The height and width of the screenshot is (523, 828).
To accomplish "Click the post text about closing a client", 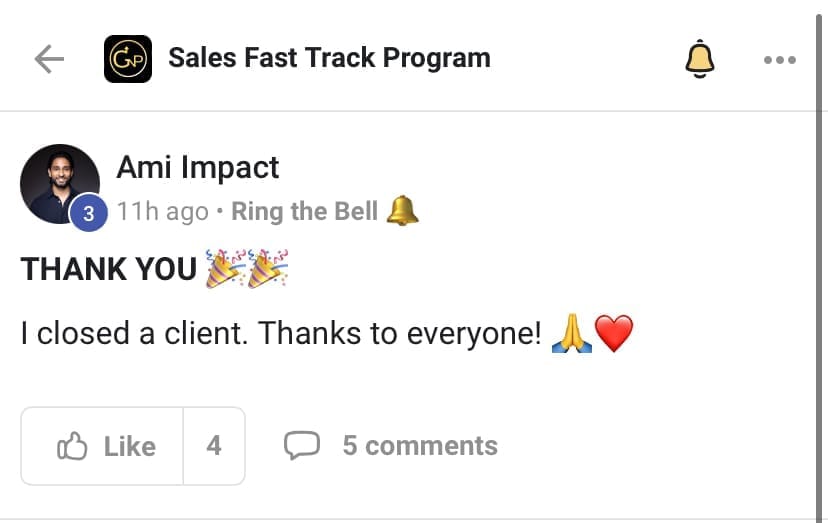I will pyautogui.click(x=280, y=334).
